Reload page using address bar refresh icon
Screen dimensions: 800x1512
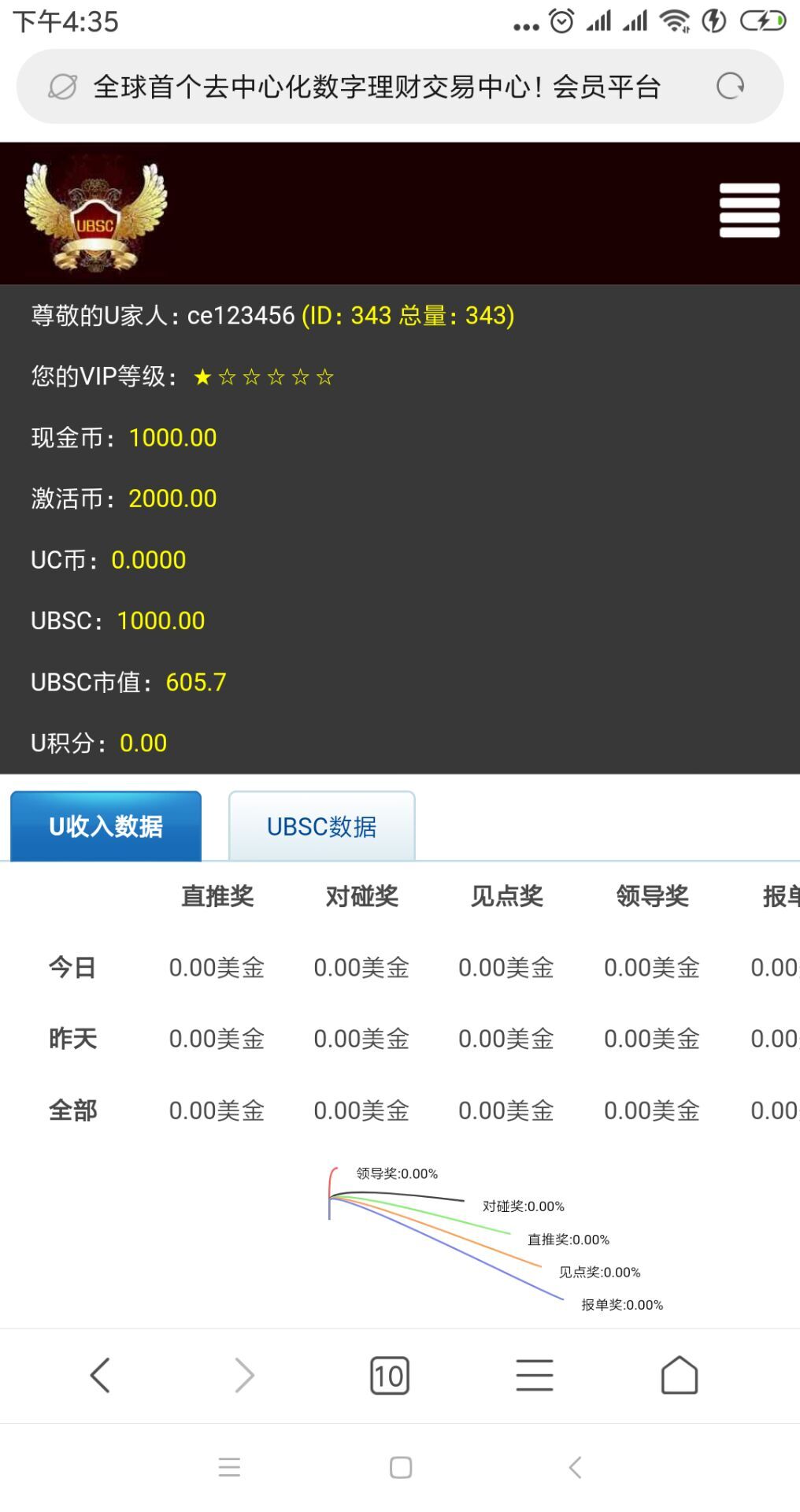tap(730, 86)
